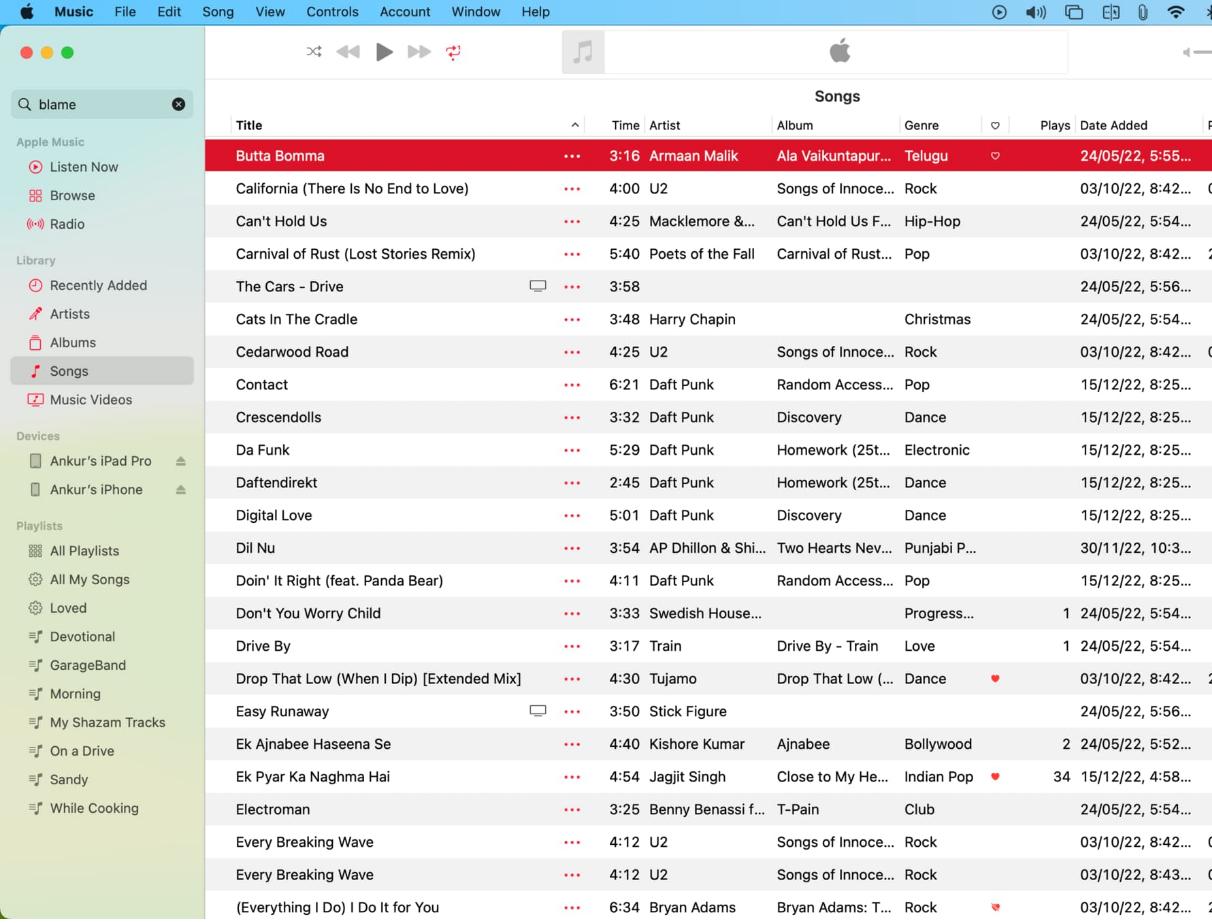This screenshot has height=923, width=1212.
Task: Open the Controls menu
Action: [x=332, y=12]
